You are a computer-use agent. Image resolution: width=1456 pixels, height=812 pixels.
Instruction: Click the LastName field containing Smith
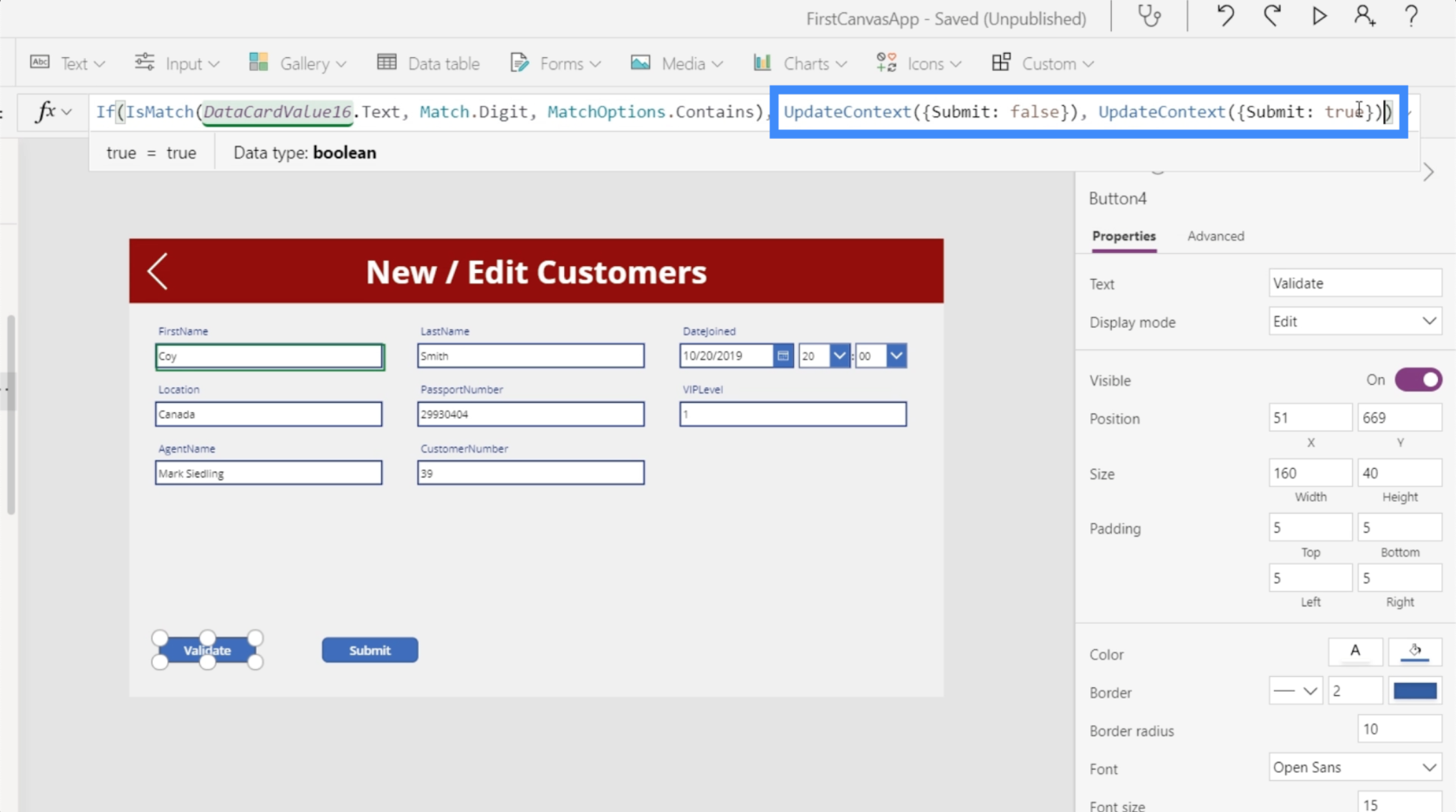point(530,355)
